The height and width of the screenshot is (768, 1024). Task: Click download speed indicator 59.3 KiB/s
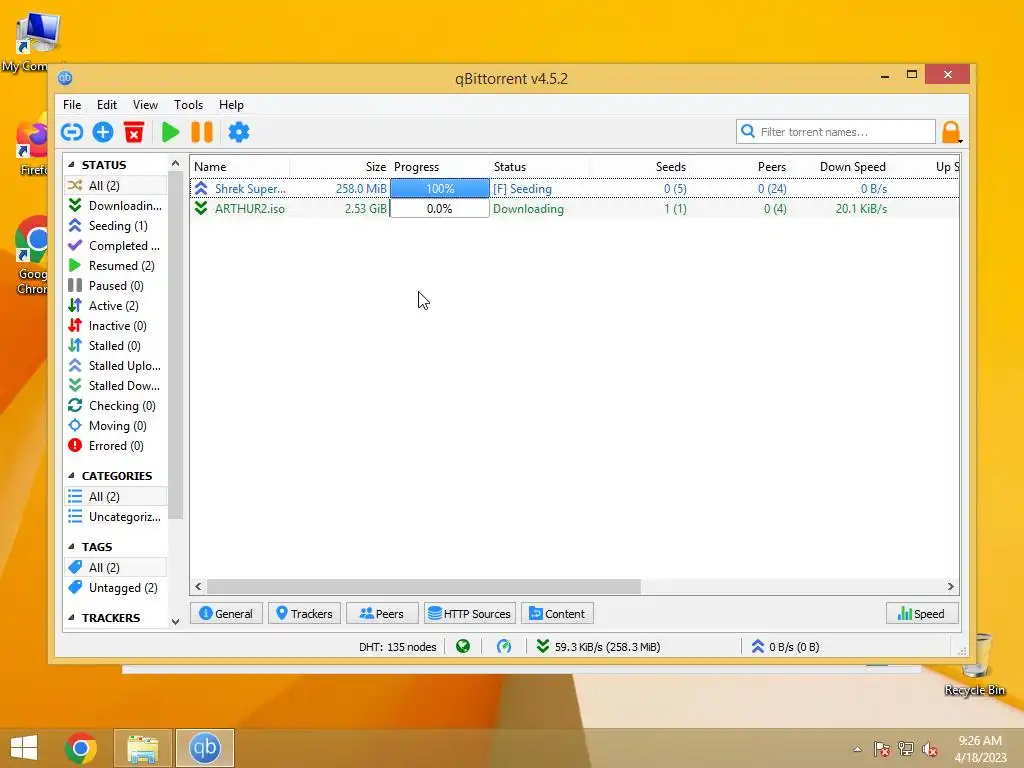598,647
